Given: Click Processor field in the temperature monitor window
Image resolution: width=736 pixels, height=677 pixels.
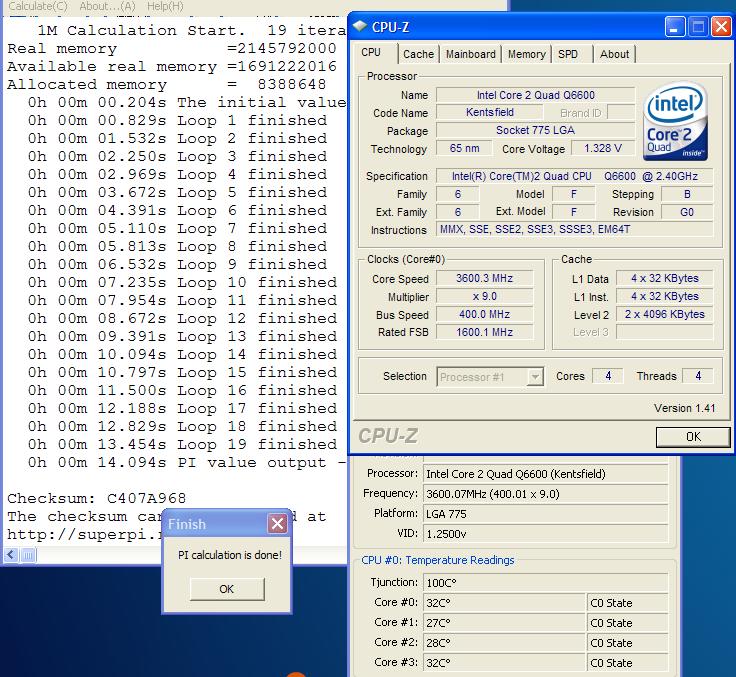Looking at the screenshot, I should click(x=545, y=474).
